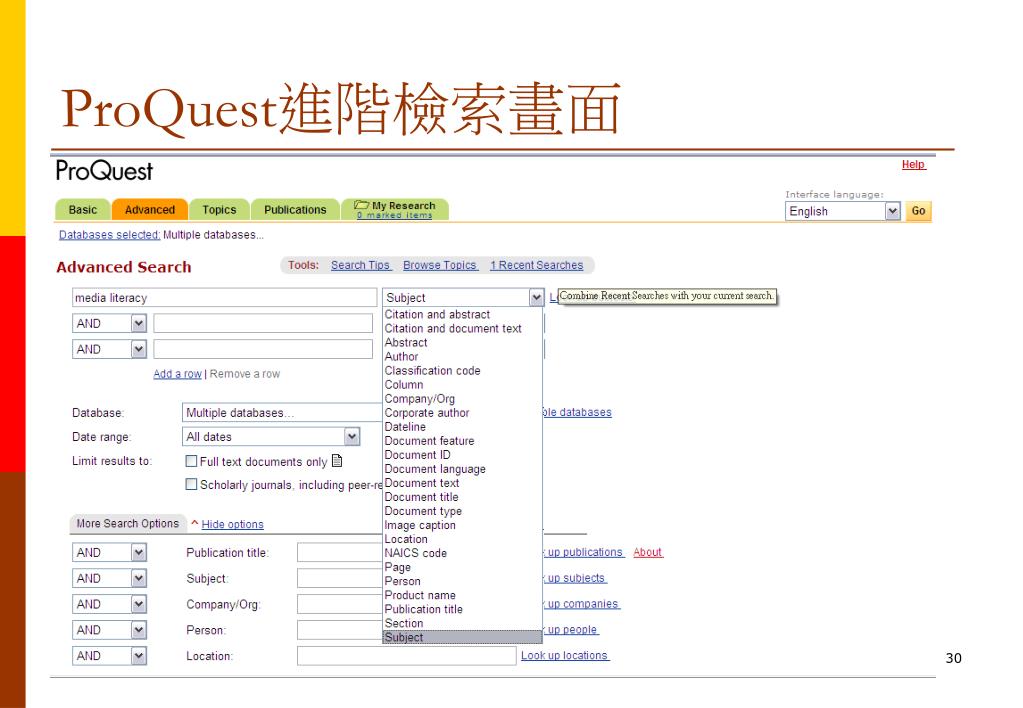Screen dimensions: 1023x708
Task: Open Look up locations link
Action: [565, 656]
